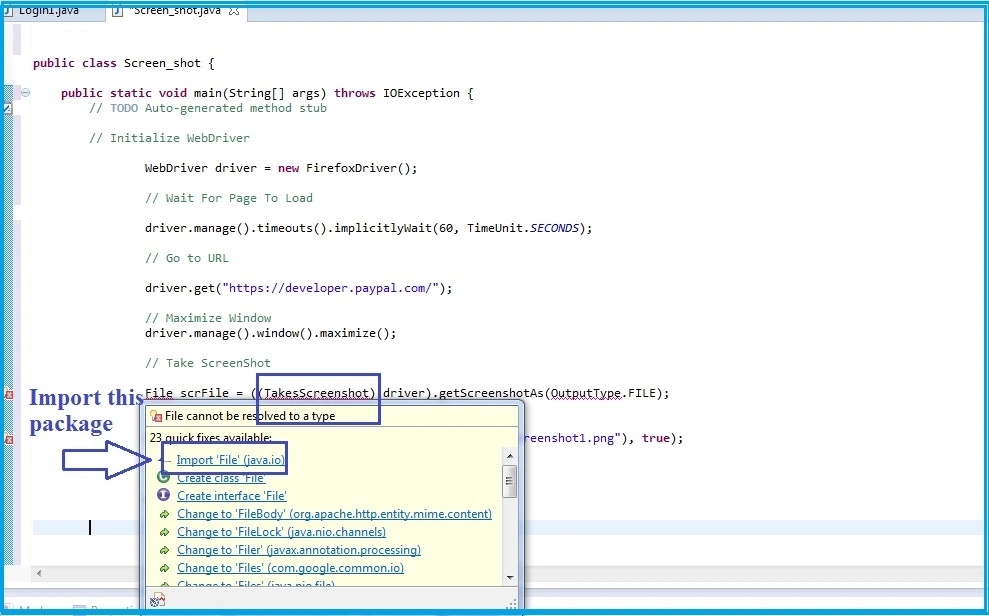
Task: Click the error marker beside 'File scrFile' line
Action: [9, 394]
